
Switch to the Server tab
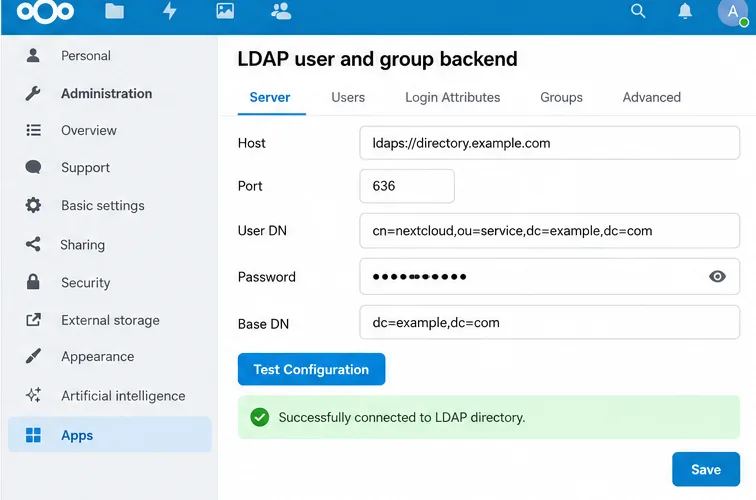point(270,97)
